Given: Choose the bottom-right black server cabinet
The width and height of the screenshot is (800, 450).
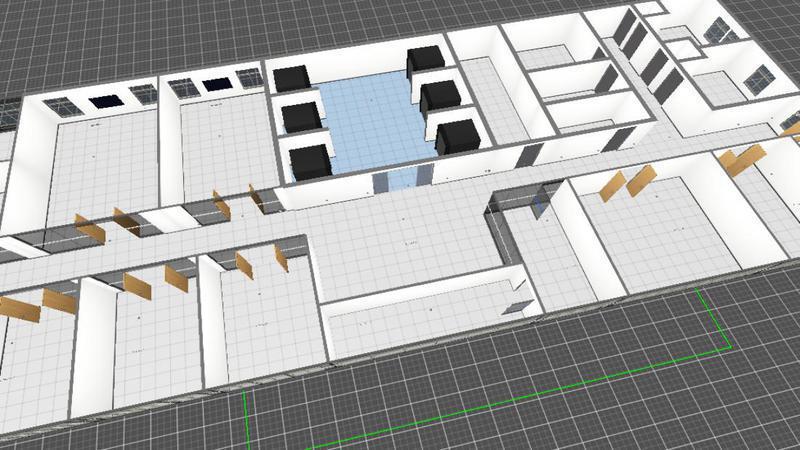Looking at the screenshot, I should point(455,135).
